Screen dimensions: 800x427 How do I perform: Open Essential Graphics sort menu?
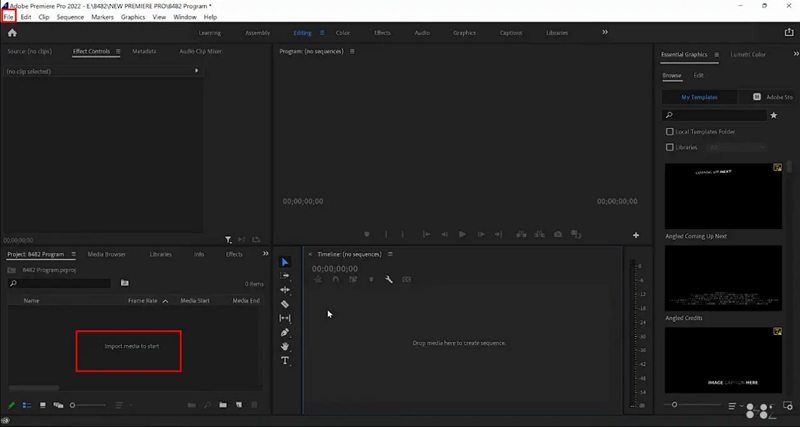tap(734, 406)
